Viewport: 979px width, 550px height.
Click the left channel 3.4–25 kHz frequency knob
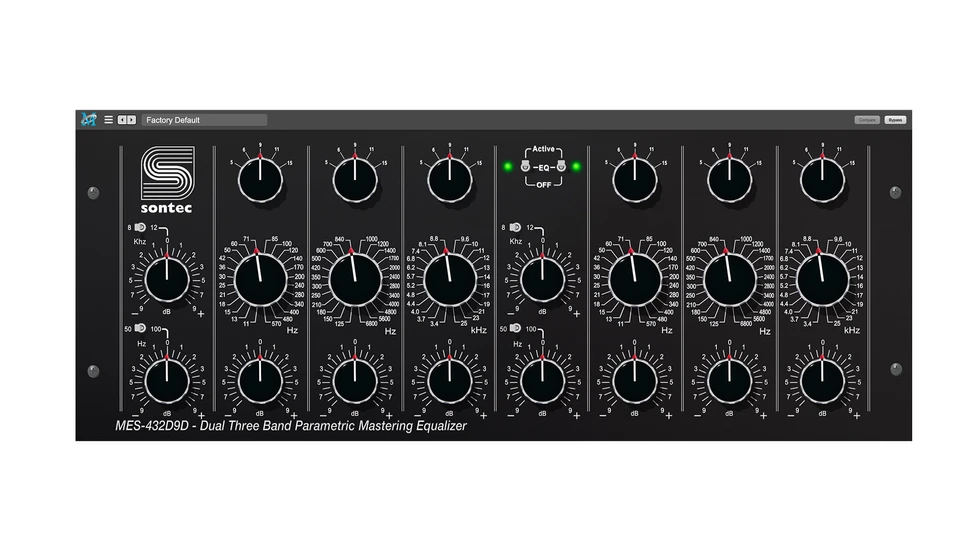(x=450, y=280)
